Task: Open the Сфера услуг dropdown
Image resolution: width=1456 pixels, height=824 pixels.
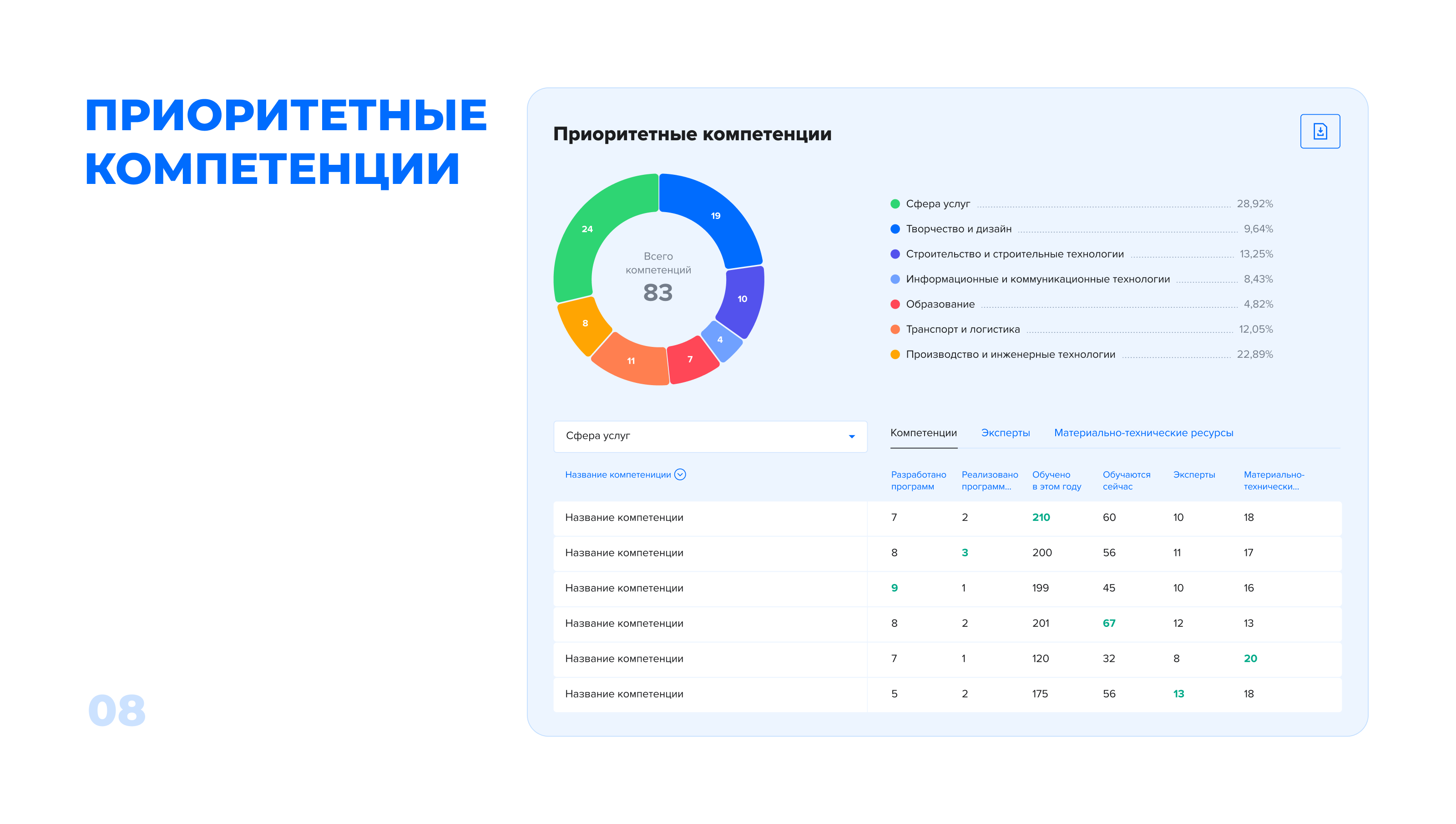Action: tap(710, 436)
